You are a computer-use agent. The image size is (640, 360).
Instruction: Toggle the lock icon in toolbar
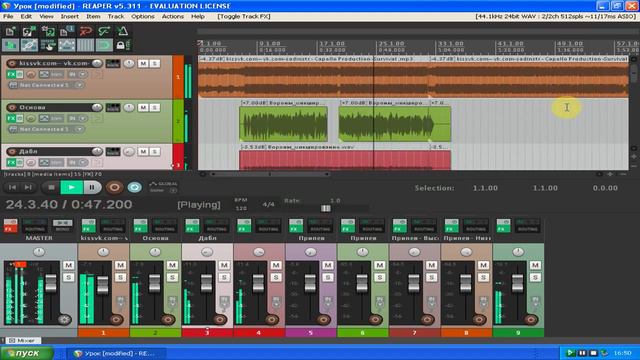point(122,45)
